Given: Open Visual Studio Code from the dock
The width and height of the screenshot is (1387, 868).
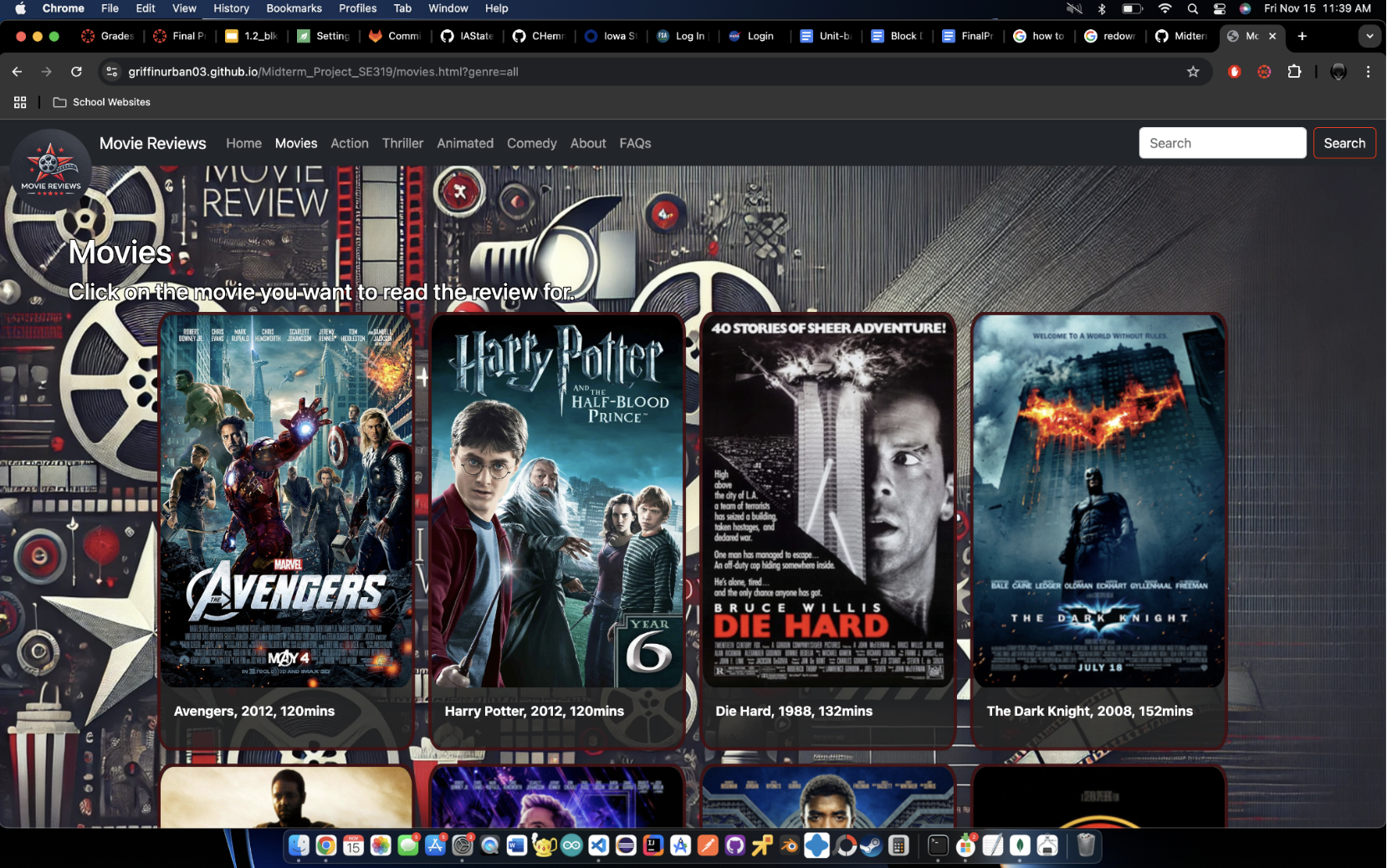Looking at the screenshot, I should 598,845.
